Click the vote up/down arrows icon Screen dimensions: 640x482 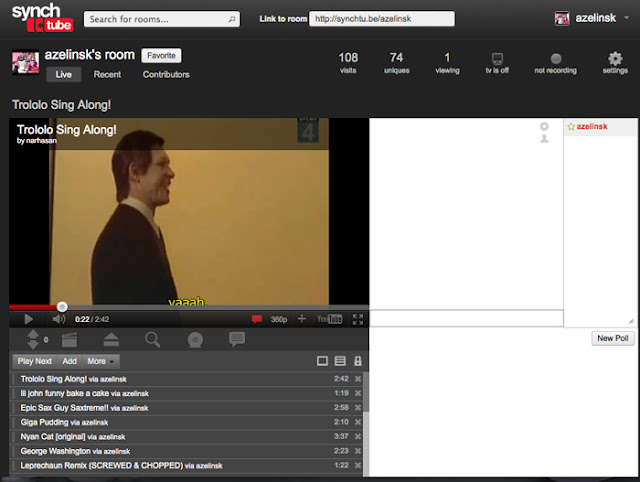point(33,340)
